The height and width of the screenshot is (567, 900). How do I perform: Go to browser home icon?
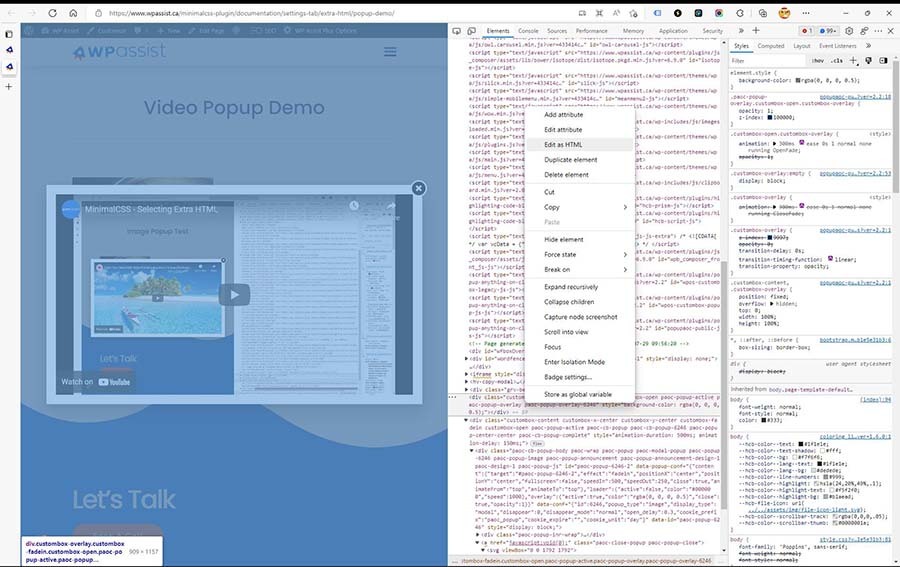73,13
